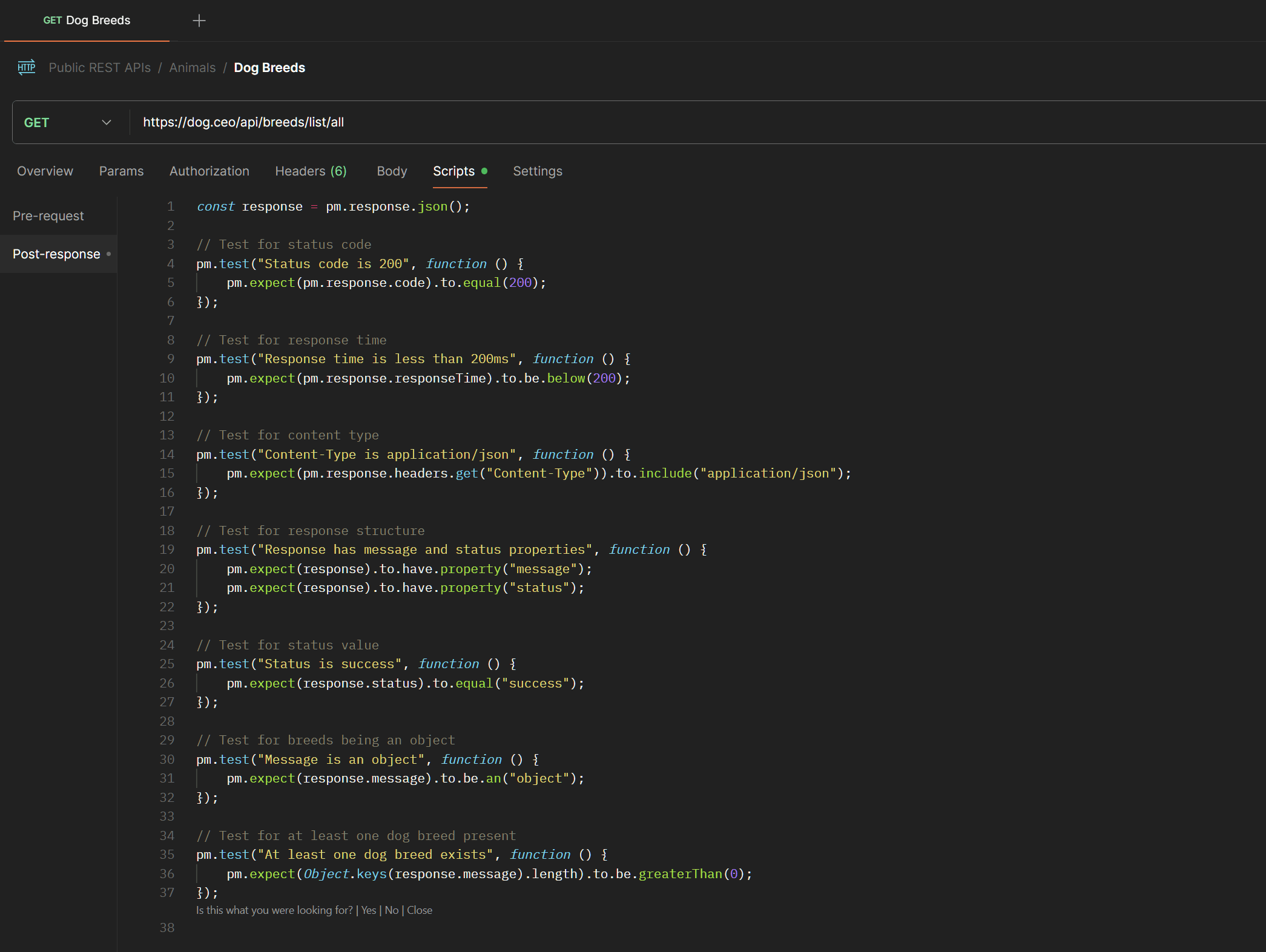
Task: Open the request Settings tab
Action: (537, 171)
